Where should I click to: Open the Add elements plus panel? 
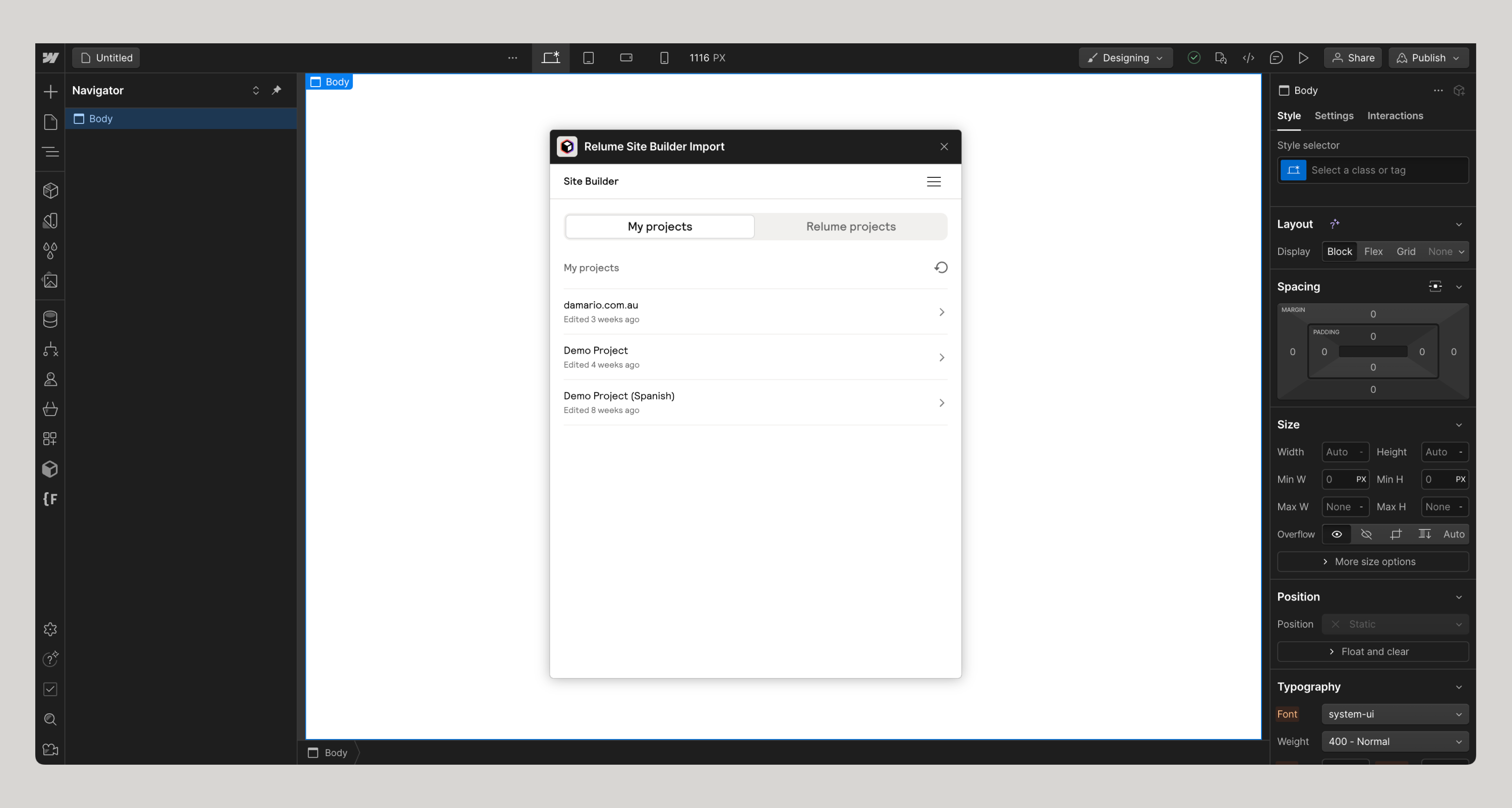point(50,92)
